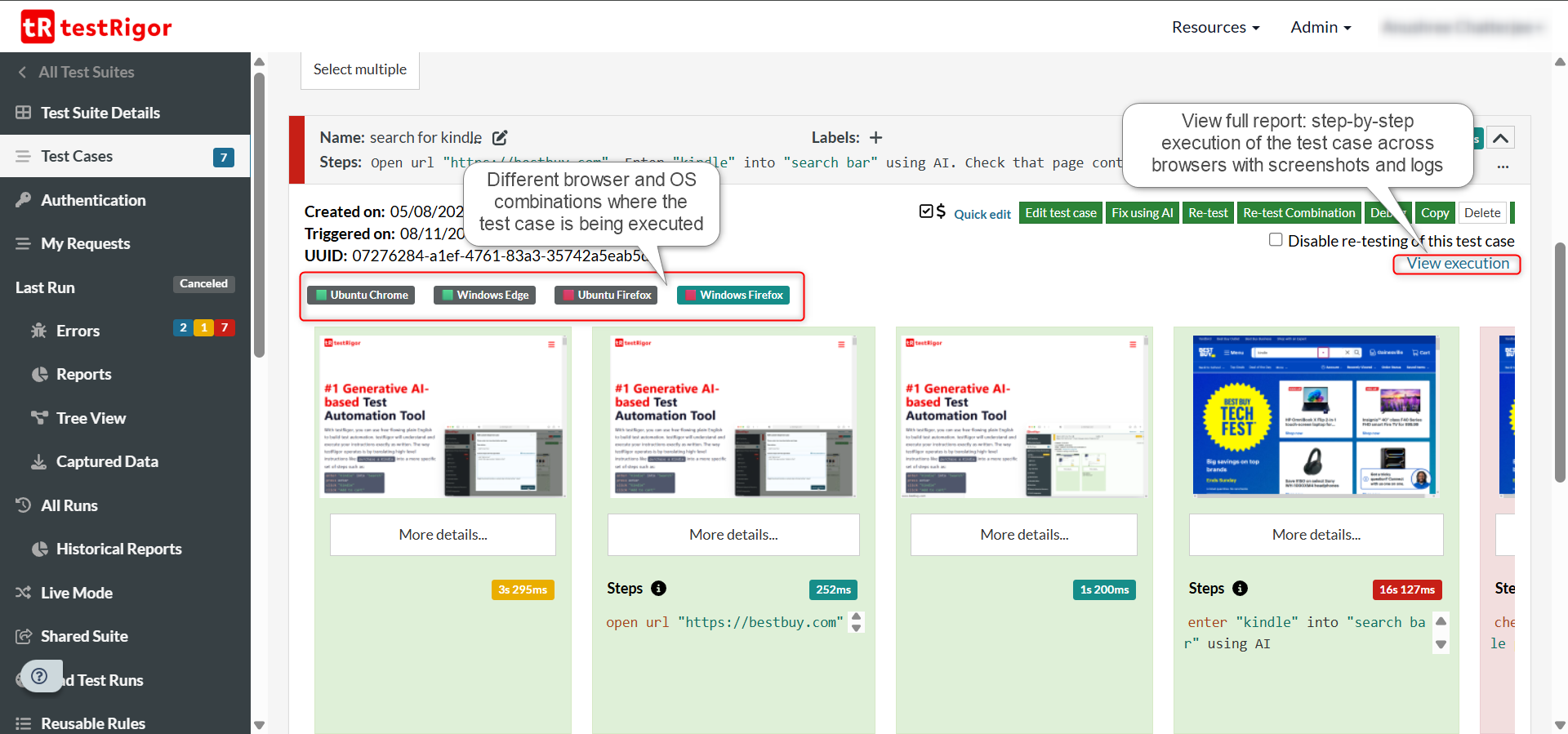Open Test Cases in the sidebar
Image resolution: width=1568 pixels, height=734 pixels.
point(77,156)
